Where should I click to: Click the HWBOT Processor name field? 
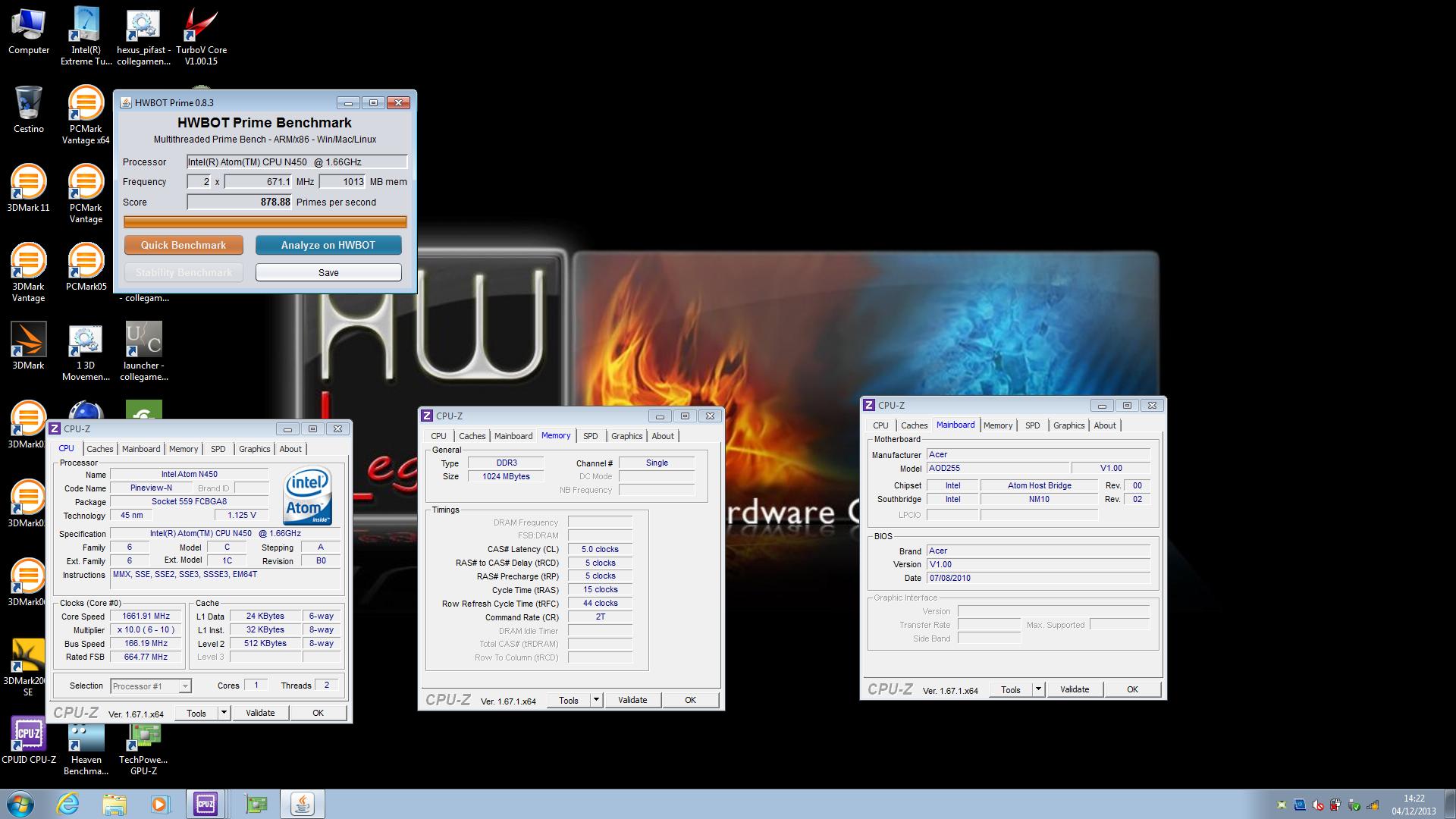pos(297,162)
